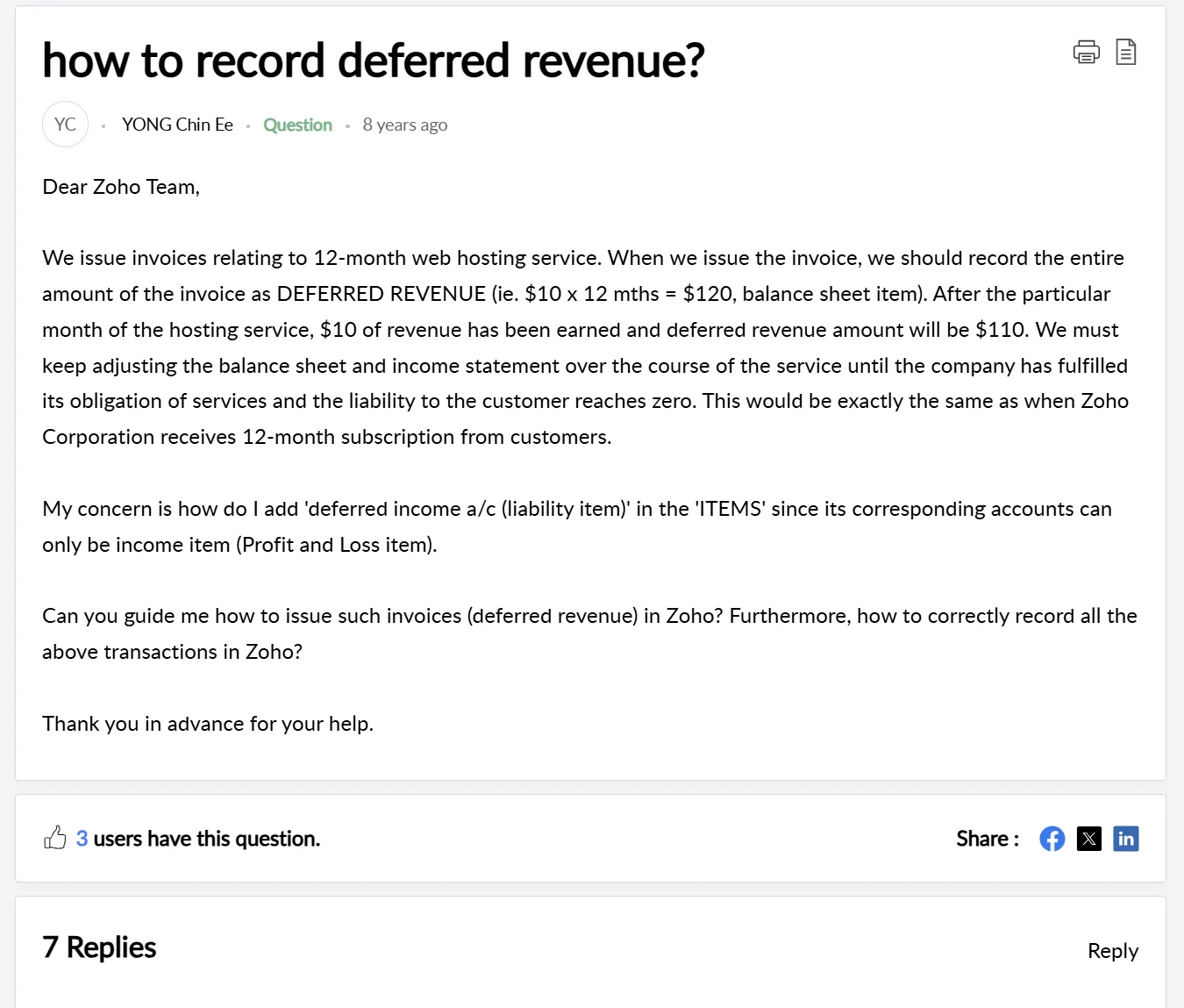This screenshot has height=1008, width=1184.
Task: Share the post on X
Action: point(1088,839)
